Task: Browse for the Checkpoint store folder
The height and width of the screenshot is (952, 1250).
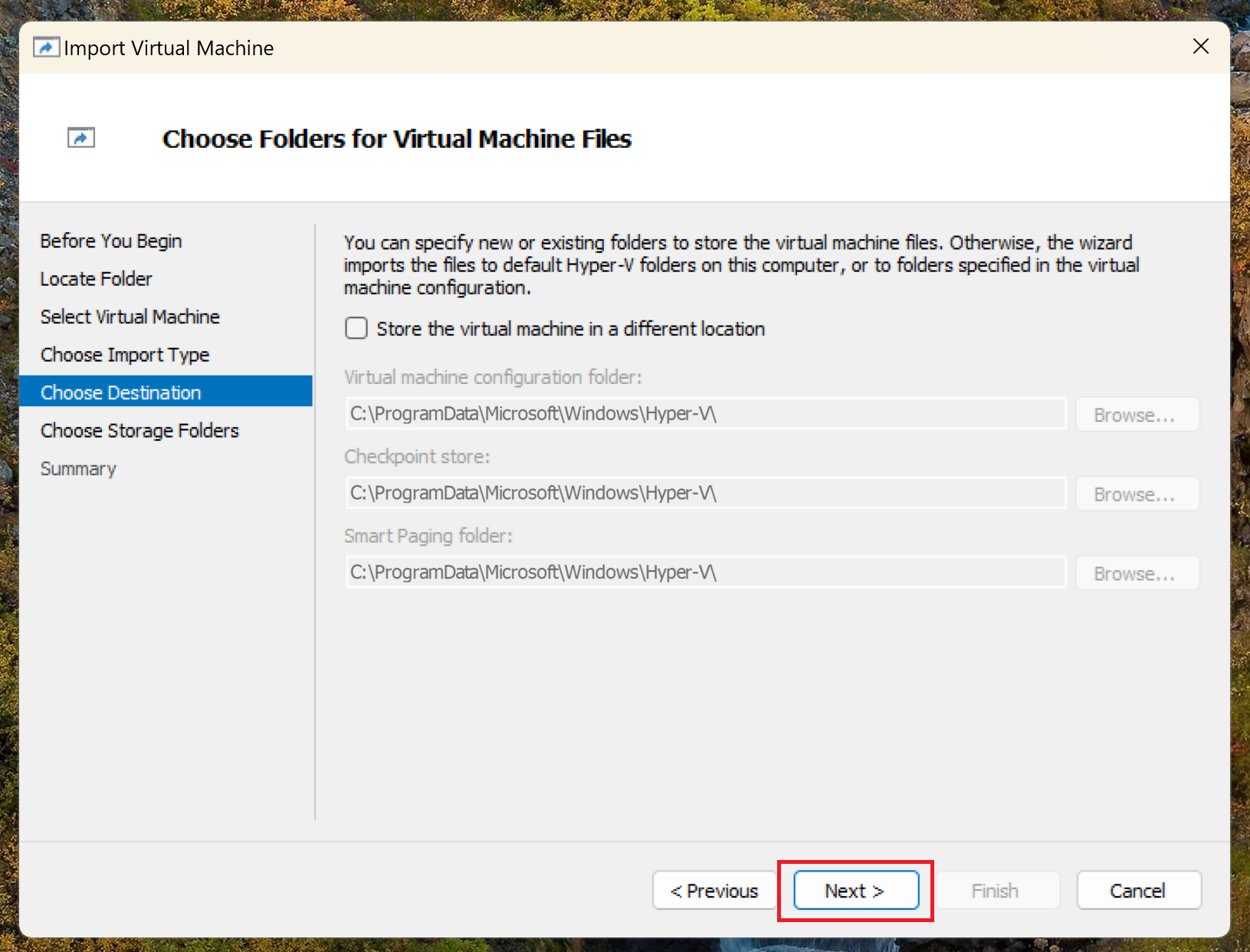Action: click(1137, 494)
